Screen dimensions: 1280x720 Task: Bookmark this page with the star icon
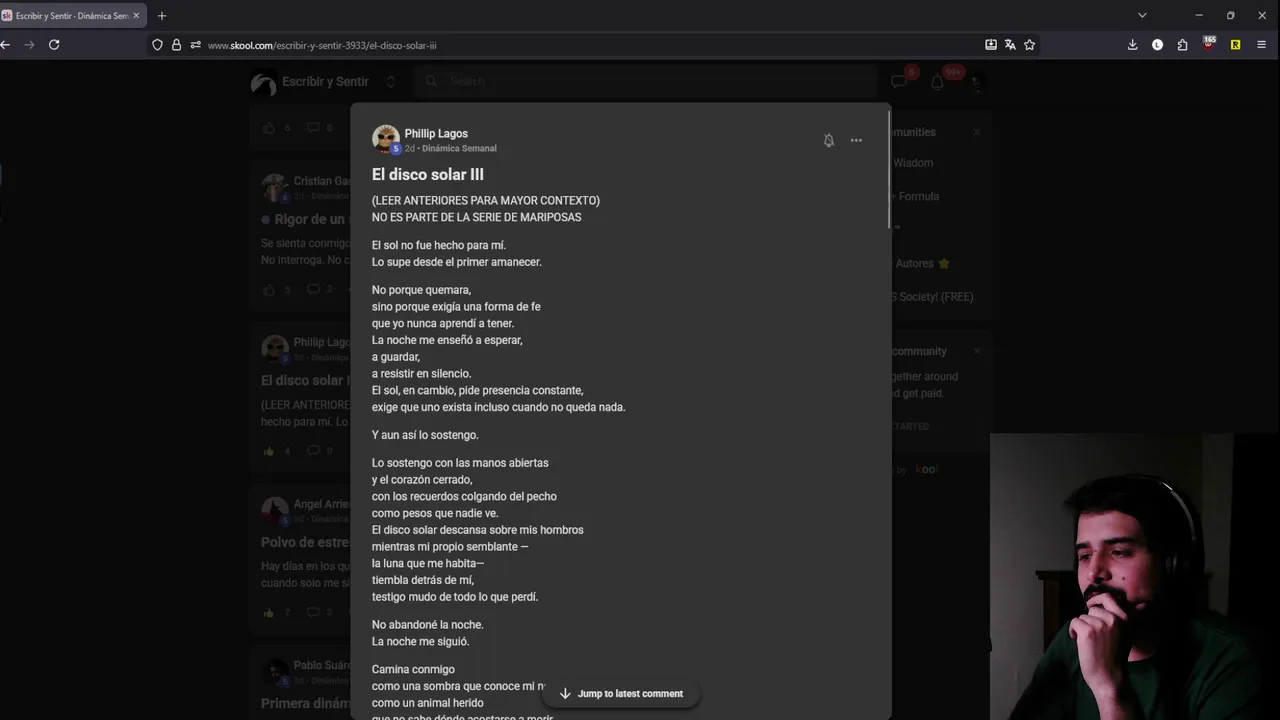pos(1029,45)
